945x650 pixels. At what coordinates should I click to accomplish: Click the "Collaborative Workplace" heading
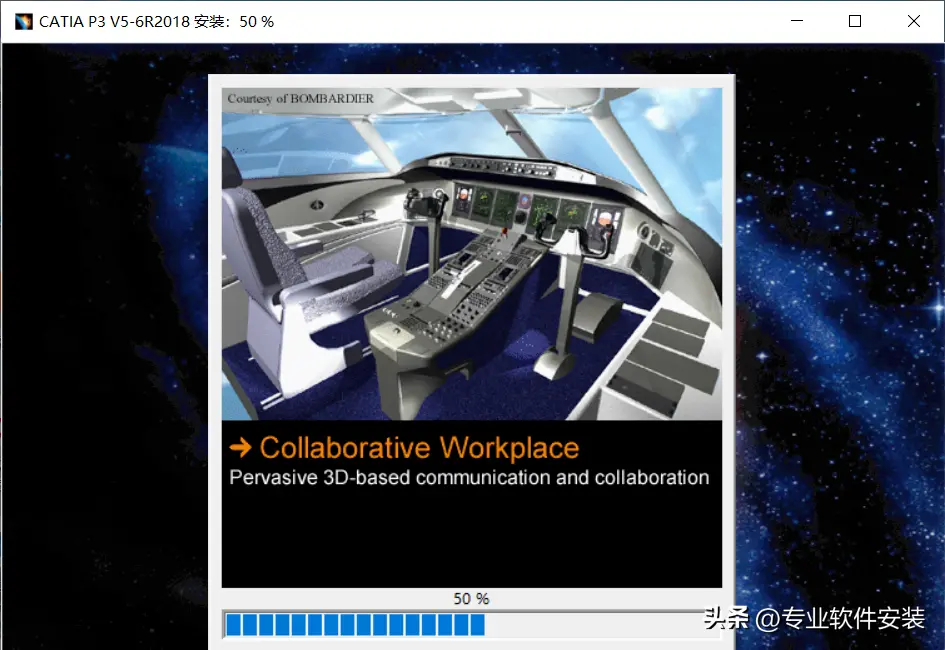click(x=419, y=448)
